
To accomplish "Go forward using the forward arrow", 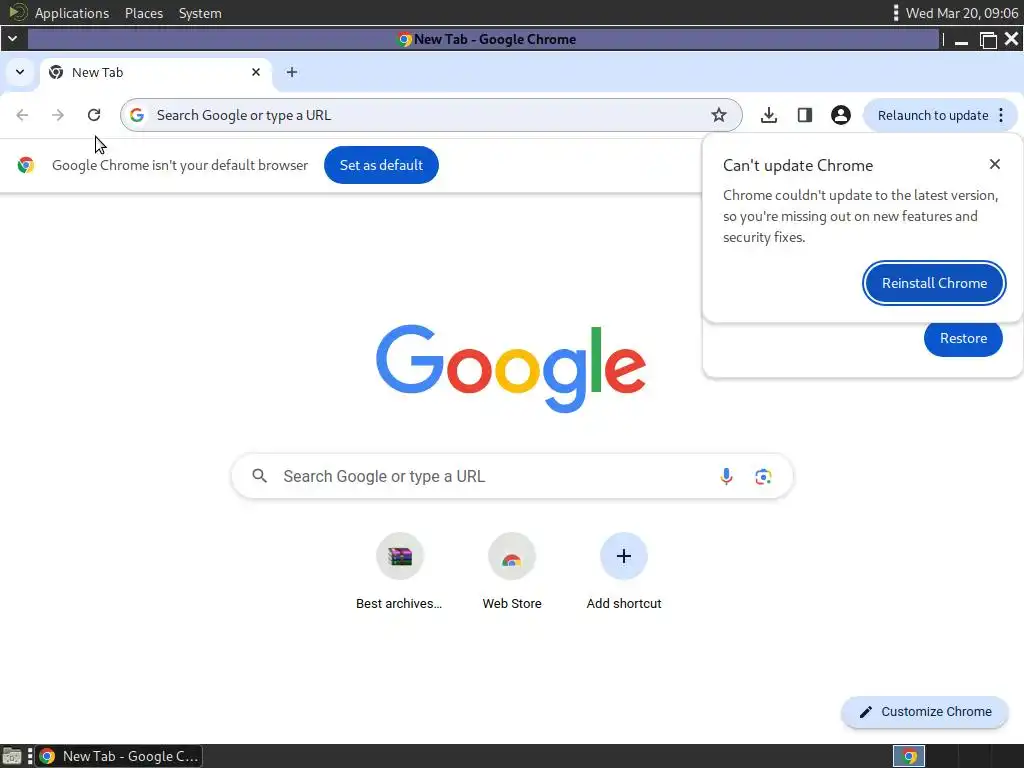I will click(58, 116).
